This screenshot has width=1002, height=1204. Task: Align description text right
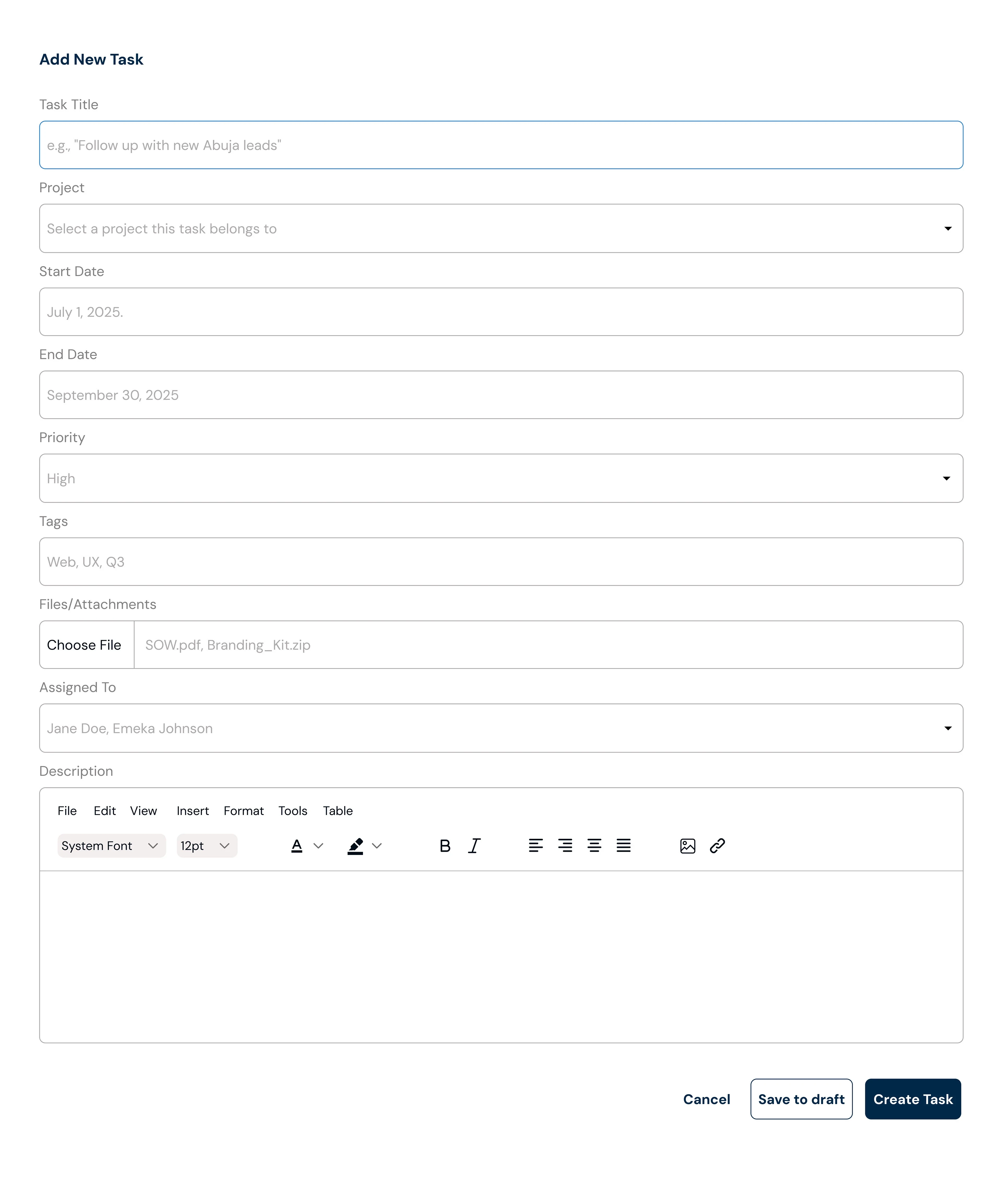pos(565,846)
